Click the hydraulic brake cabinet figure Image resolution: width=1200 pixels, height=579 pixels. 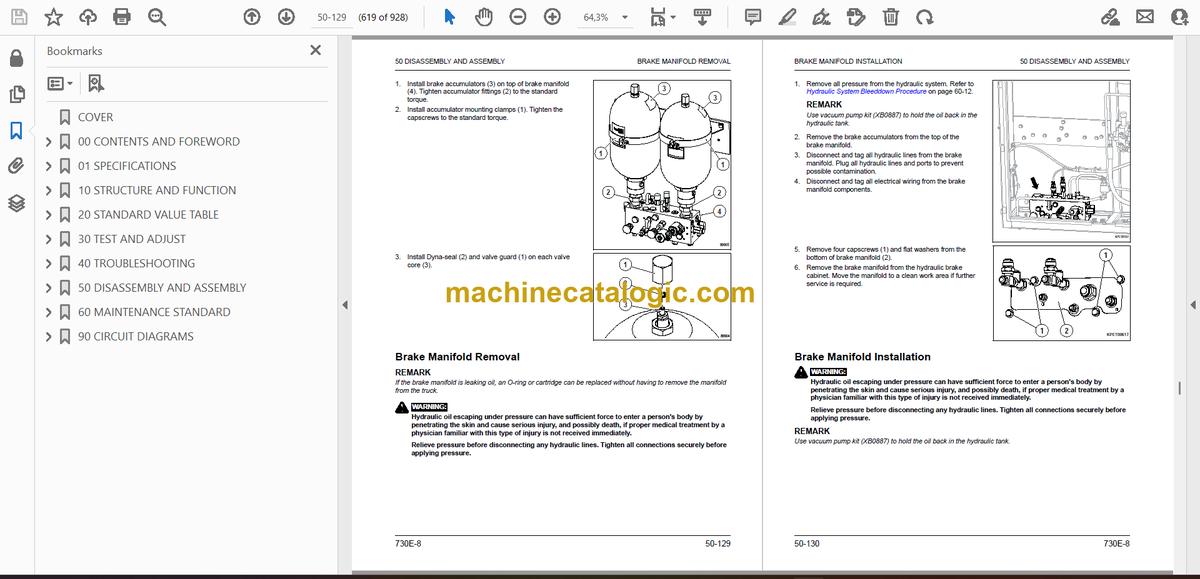point(1061,160)
